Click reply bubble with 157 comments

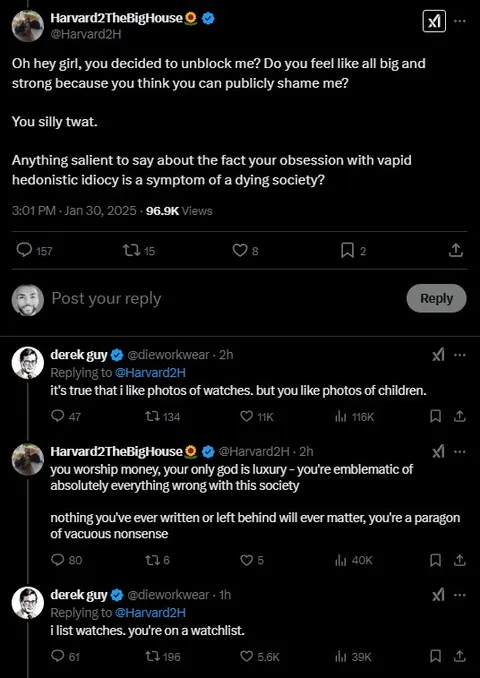coord(34,250)
